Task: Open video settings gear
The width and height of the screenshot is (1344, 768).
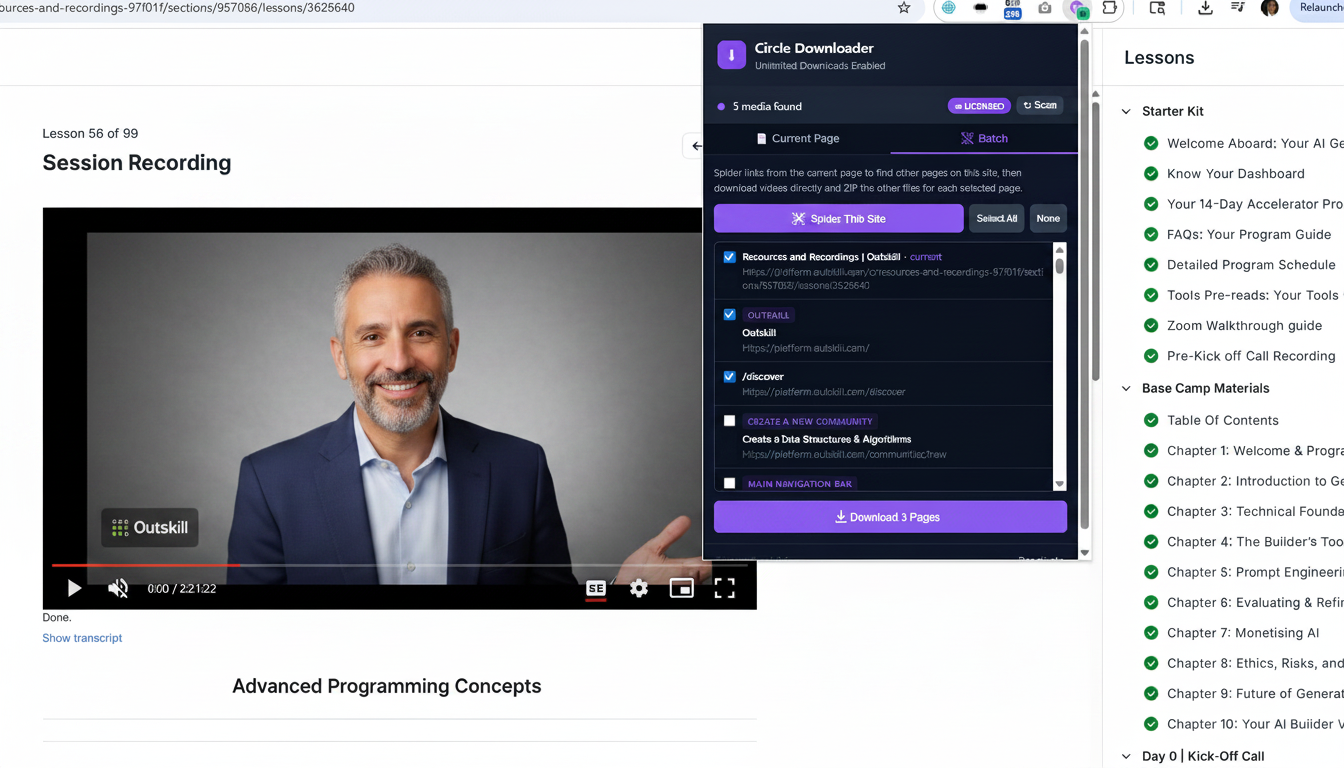Action: pyautogui.click(x=639, y=588)
